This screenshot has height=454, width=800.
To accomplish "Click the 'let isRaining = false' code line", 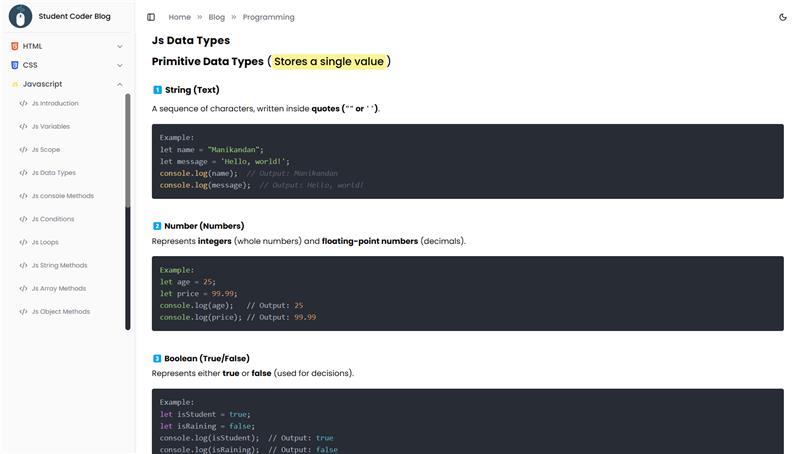I will (x=207, y=426).
